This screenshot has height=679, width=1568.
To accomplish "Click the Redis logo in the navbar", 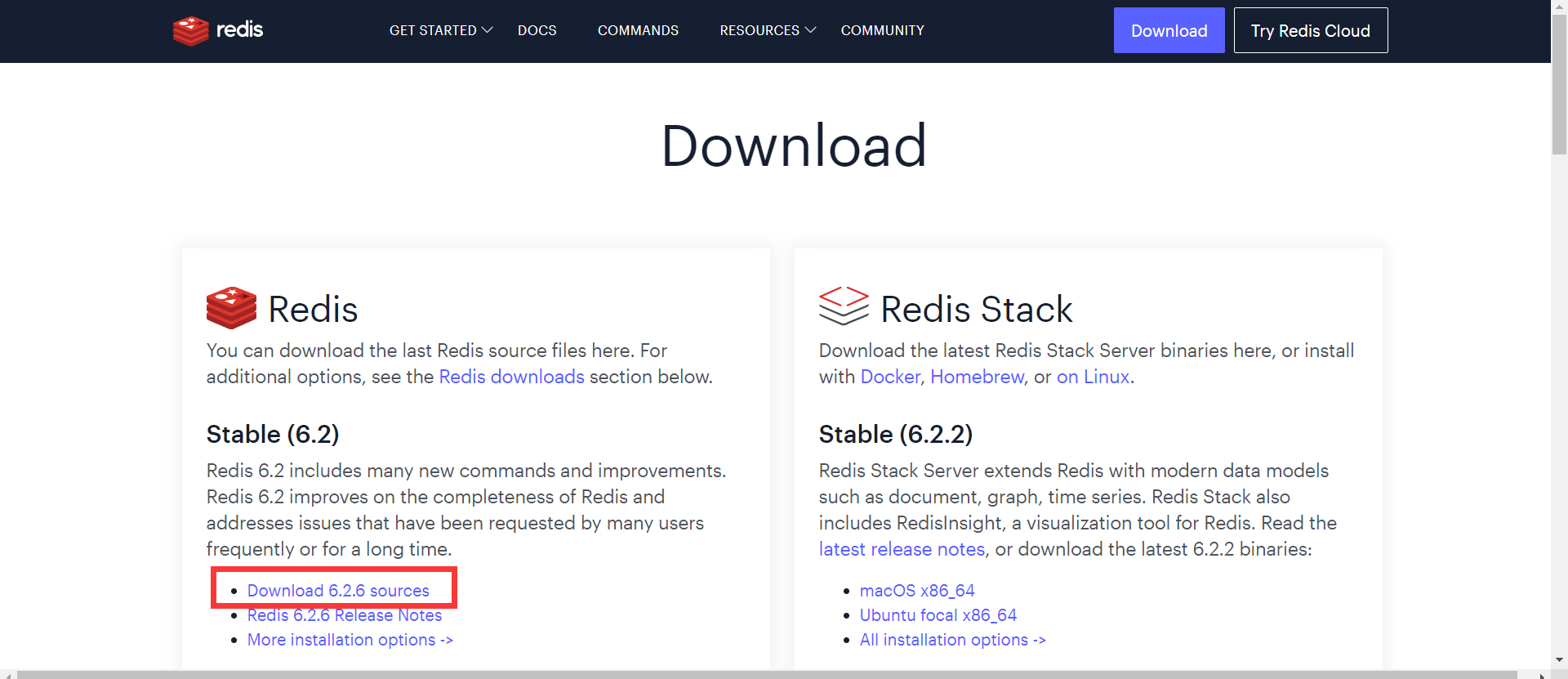I will [x=218, y=30].
